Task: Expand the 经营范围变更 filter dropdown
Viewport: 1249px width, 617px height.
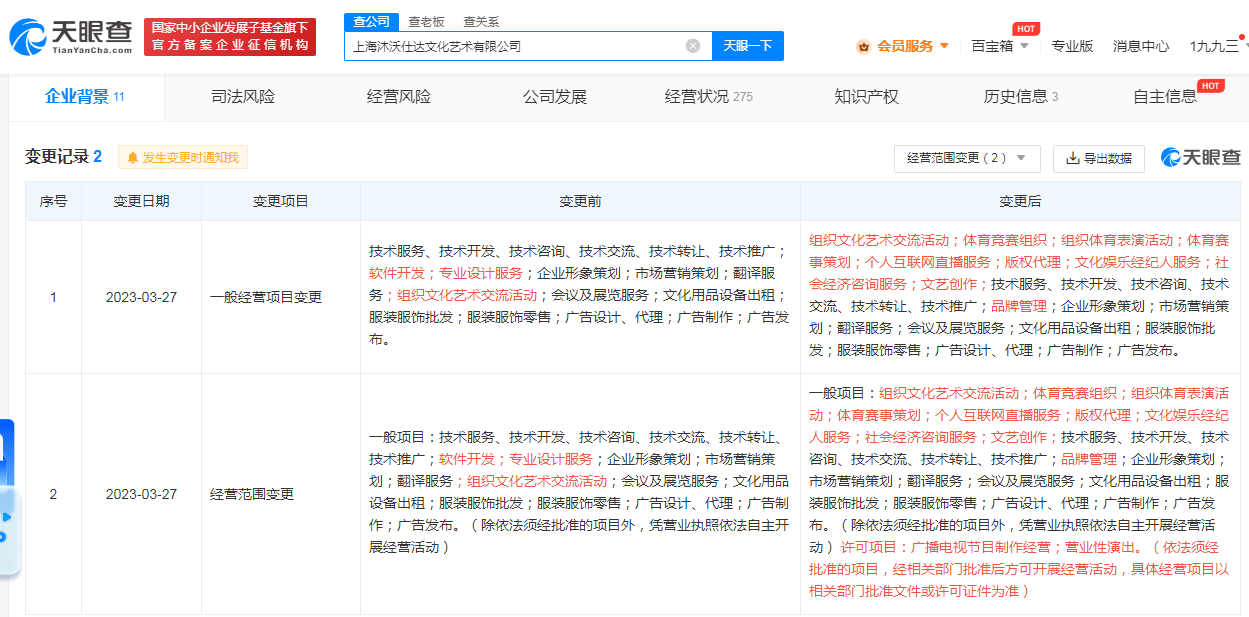Action: [1021, 158]
